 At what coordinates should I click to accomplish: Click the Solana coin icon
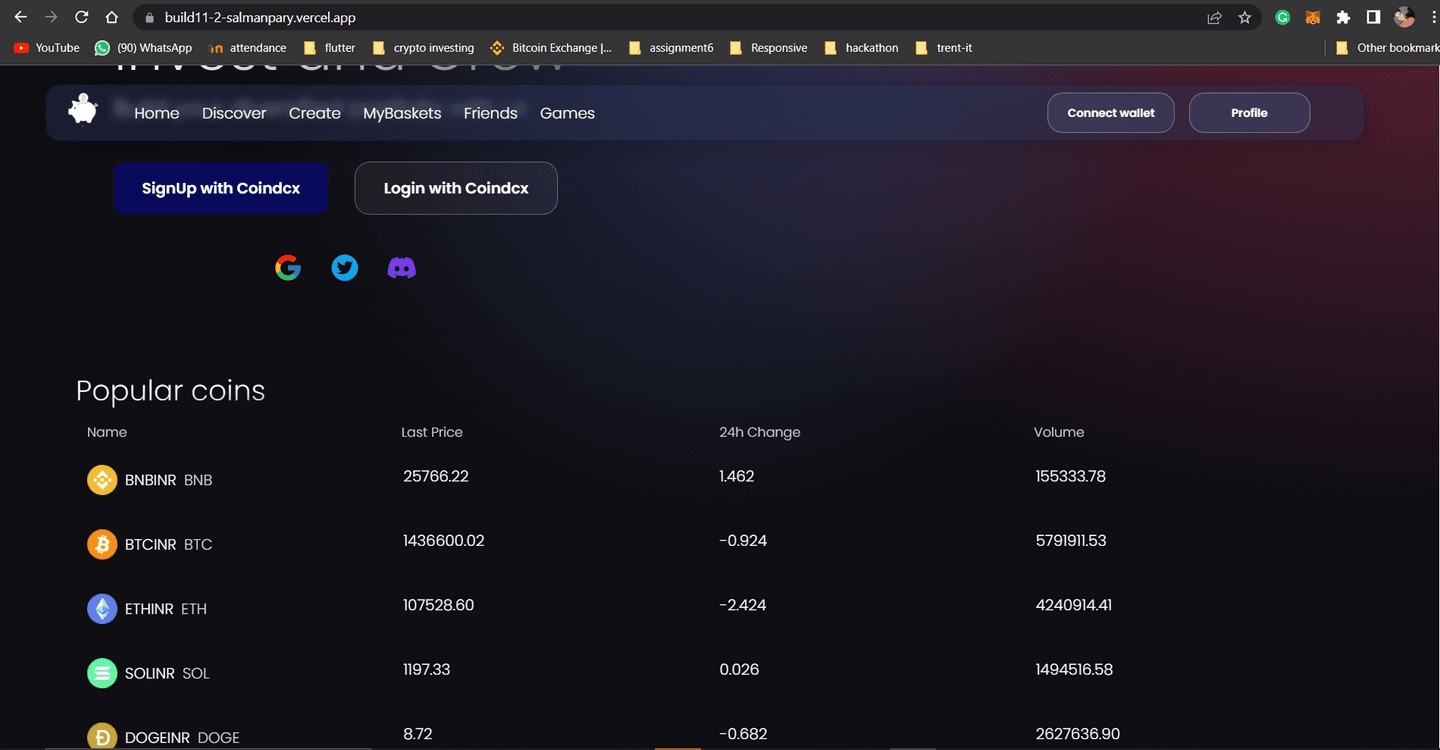click(x=102, y=673)
